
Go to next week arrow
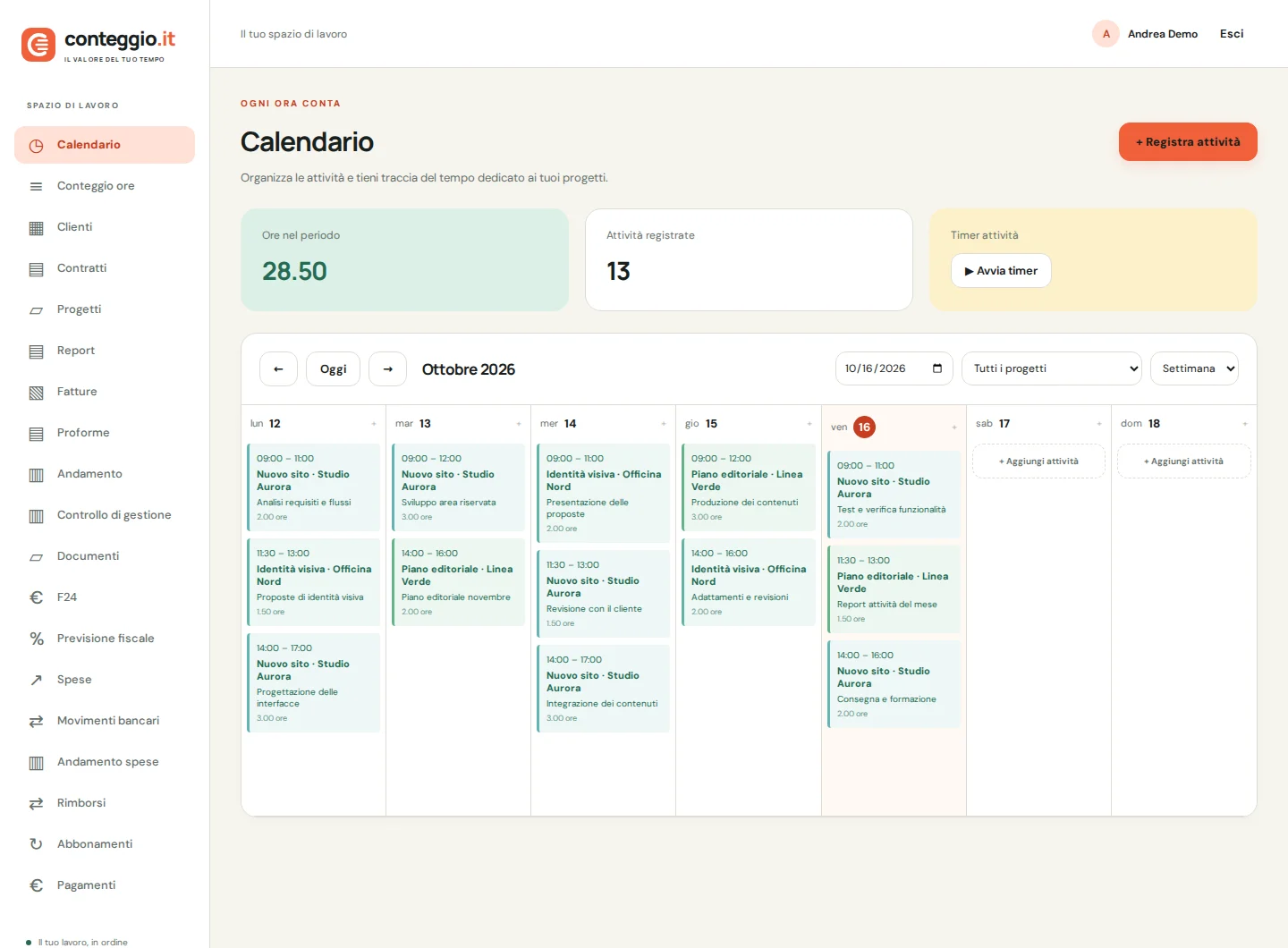pos(387,368)
